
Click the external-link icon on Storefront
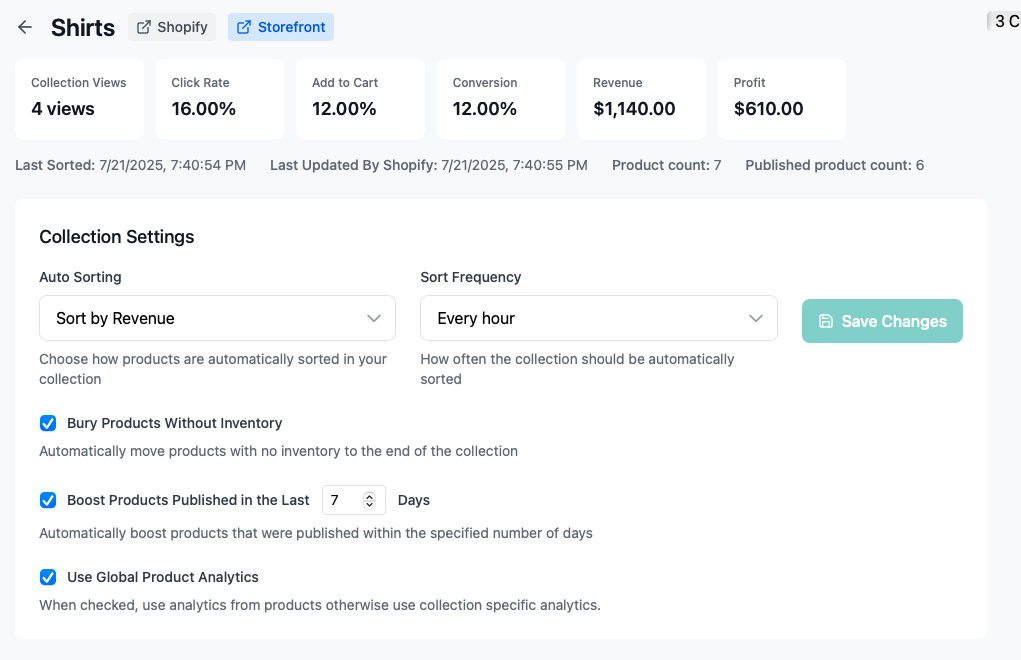point(244,28)
